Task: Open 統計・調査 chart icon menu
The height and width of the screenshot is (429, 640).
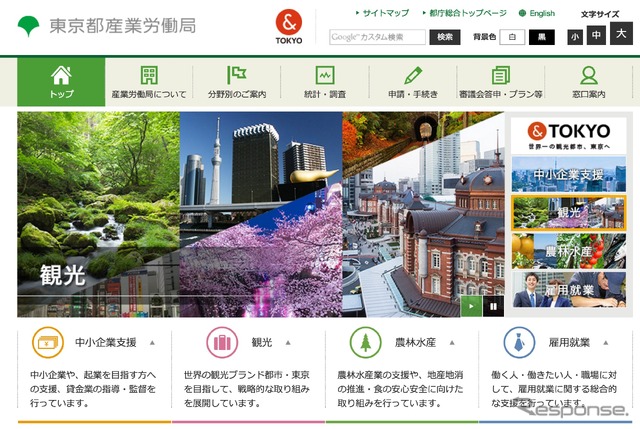Action: point(325,82)
